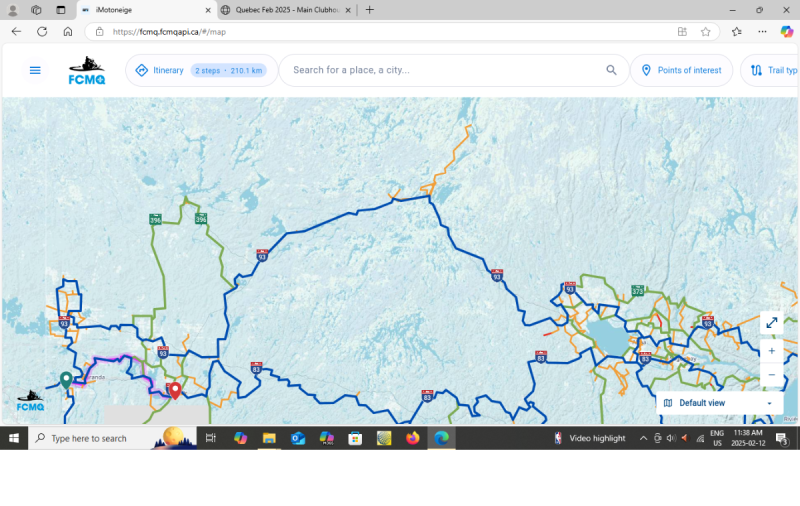
Task: Open the hamburger menu next to FCMQ logo
Action: pyautogui.click(x=35, y=70)
